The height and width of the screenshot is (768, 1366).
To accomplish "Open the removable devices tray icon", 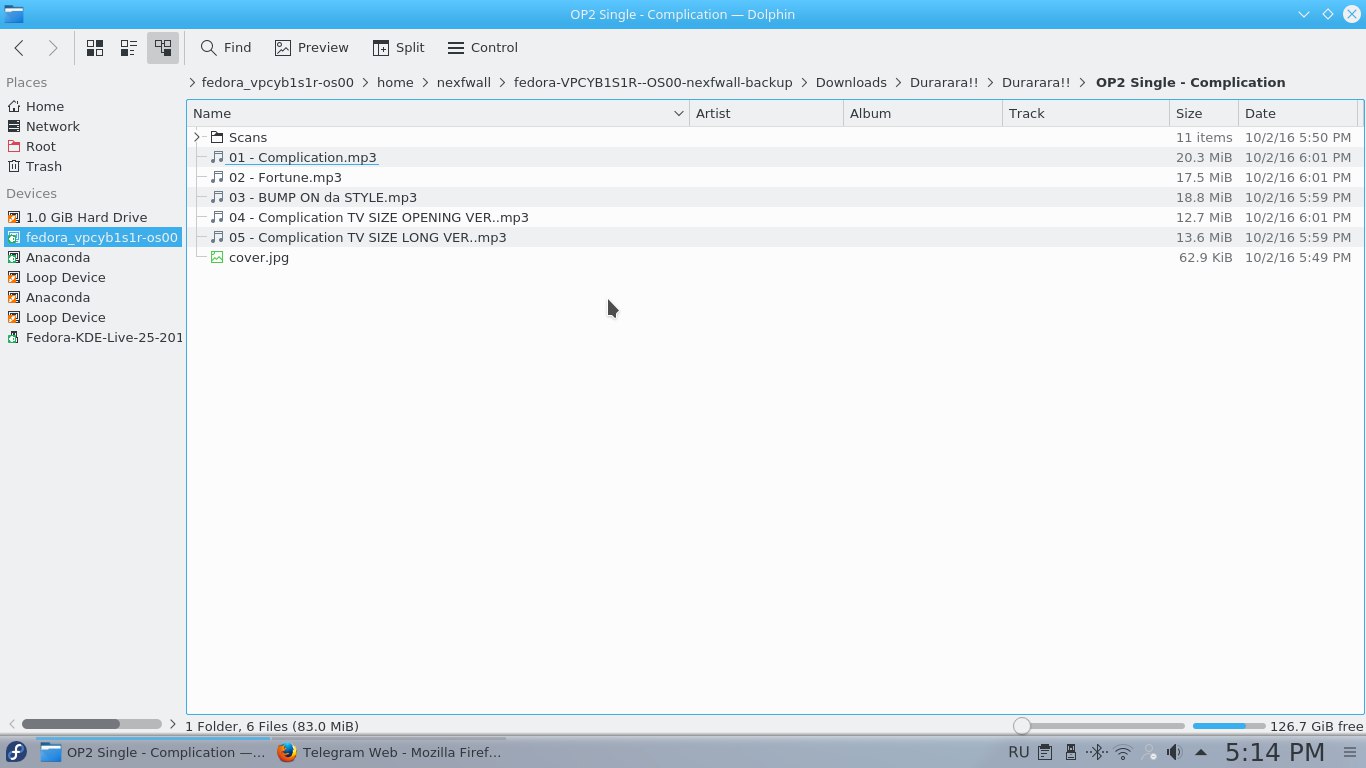I will [1070, 752].
